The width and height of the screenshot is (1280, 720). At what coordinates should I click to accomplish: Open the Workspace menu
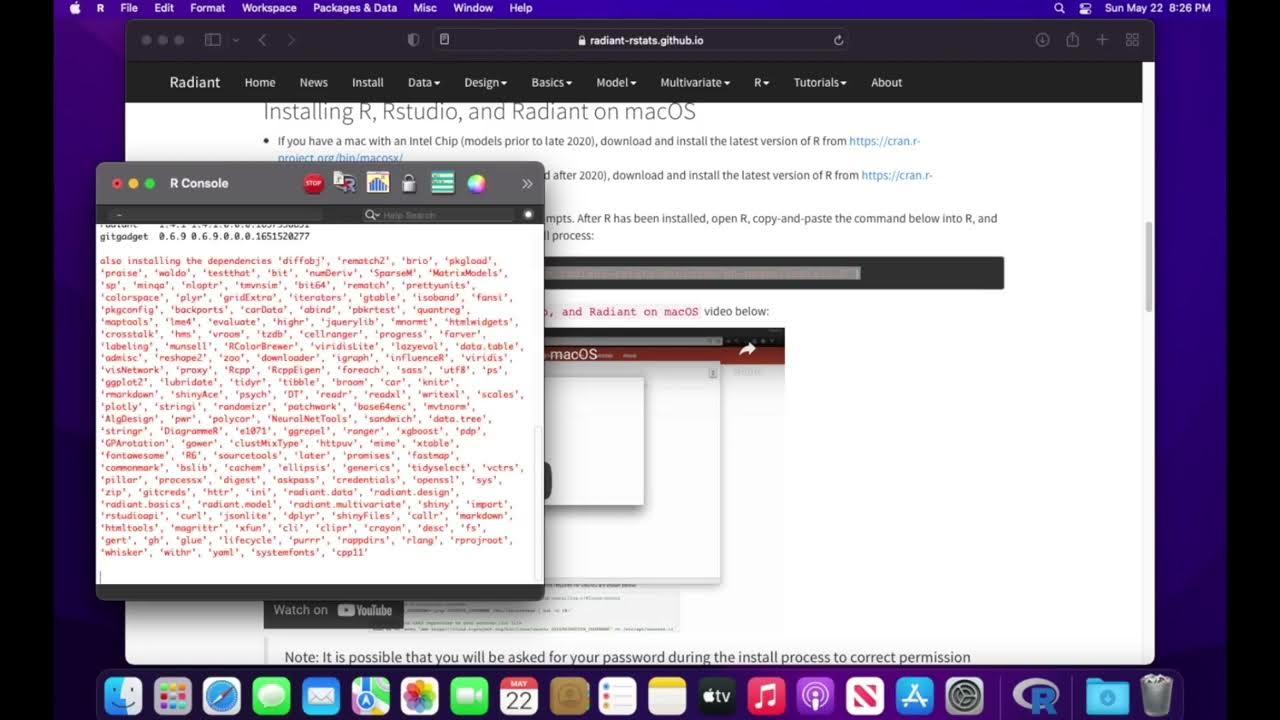[x=269, y=8]
